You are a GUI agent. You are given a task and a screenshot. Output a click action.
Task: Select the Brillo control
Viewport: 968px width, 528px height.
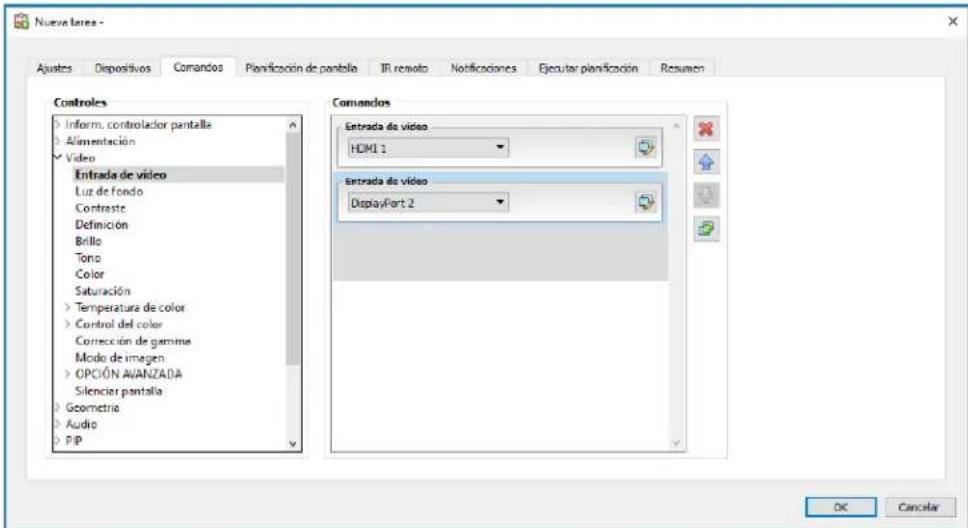point(88,241)
